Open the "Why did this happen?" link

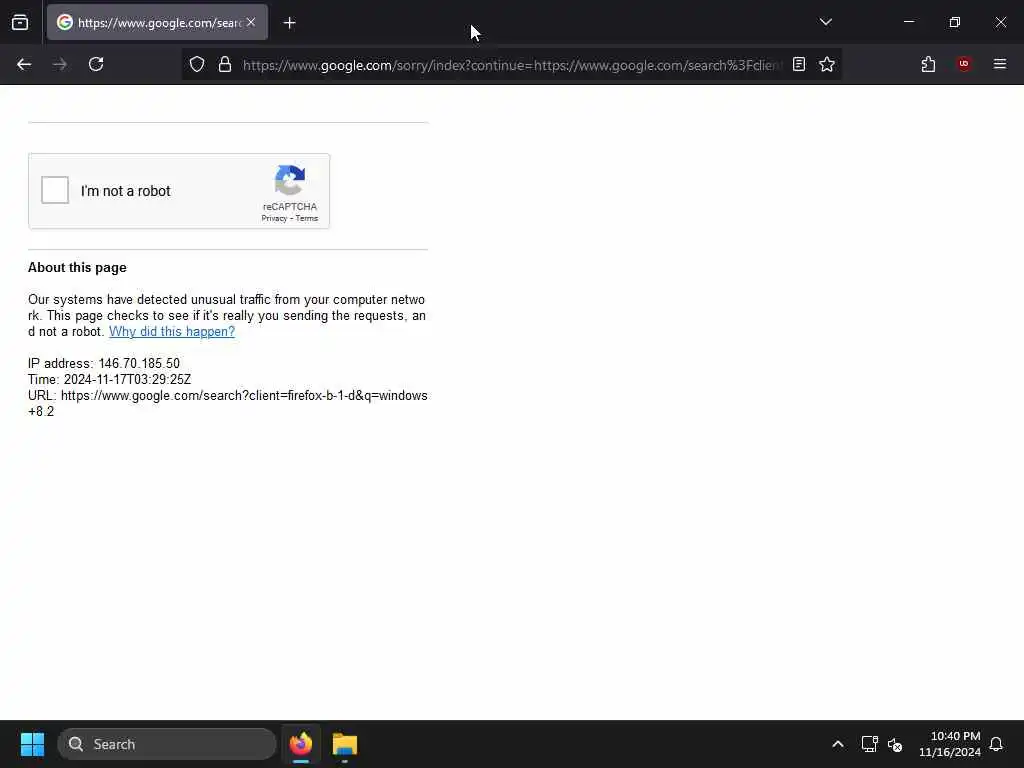click(x=172, y=331)
